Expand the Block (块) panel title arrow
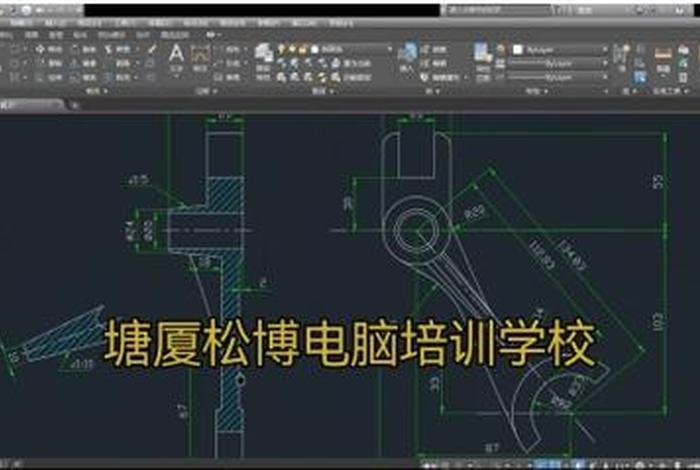The width and height of the screenshot is (700, 470). pyautogui.click(x=438, y=91)
